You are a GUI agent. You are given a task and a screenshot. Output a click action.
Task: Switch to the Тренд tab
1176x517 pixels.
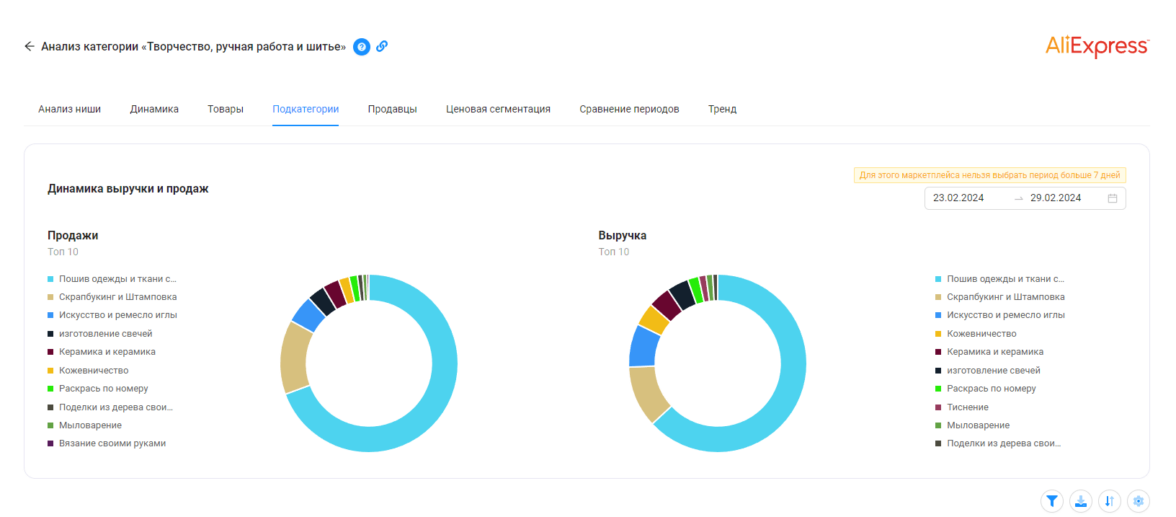click(x=722, y=109)
